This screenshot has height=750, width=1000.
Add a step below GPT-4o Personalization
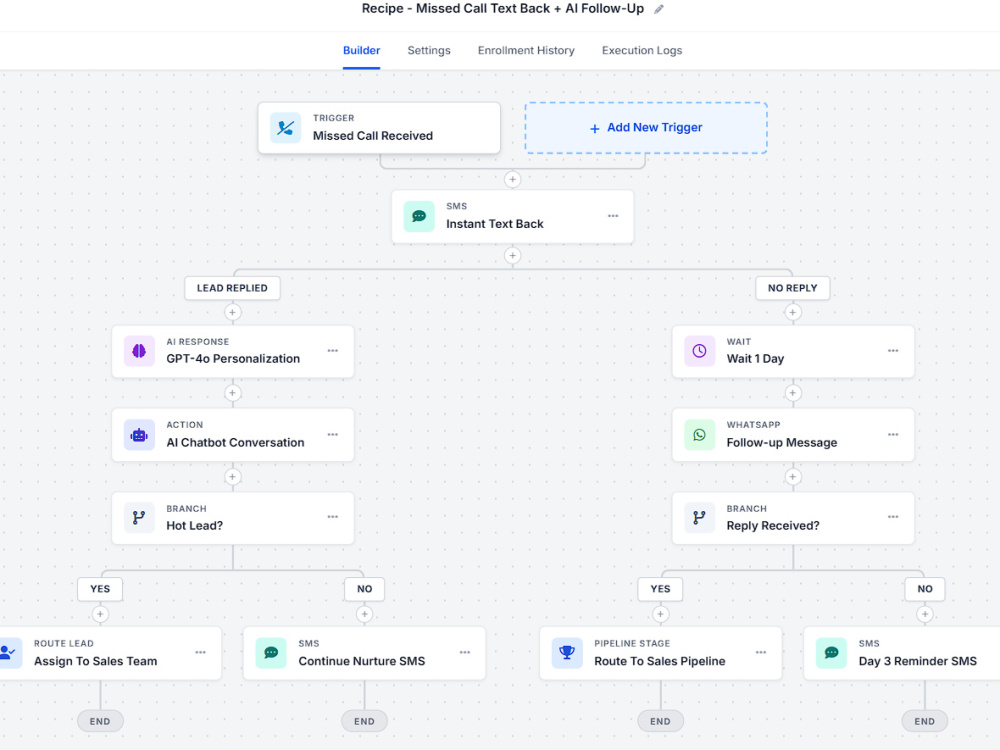coord(232,393)
